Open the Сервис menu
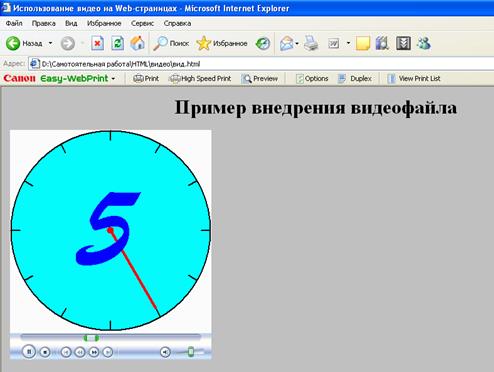This screenshot has width=494, height=372. (x=142, y=23)
